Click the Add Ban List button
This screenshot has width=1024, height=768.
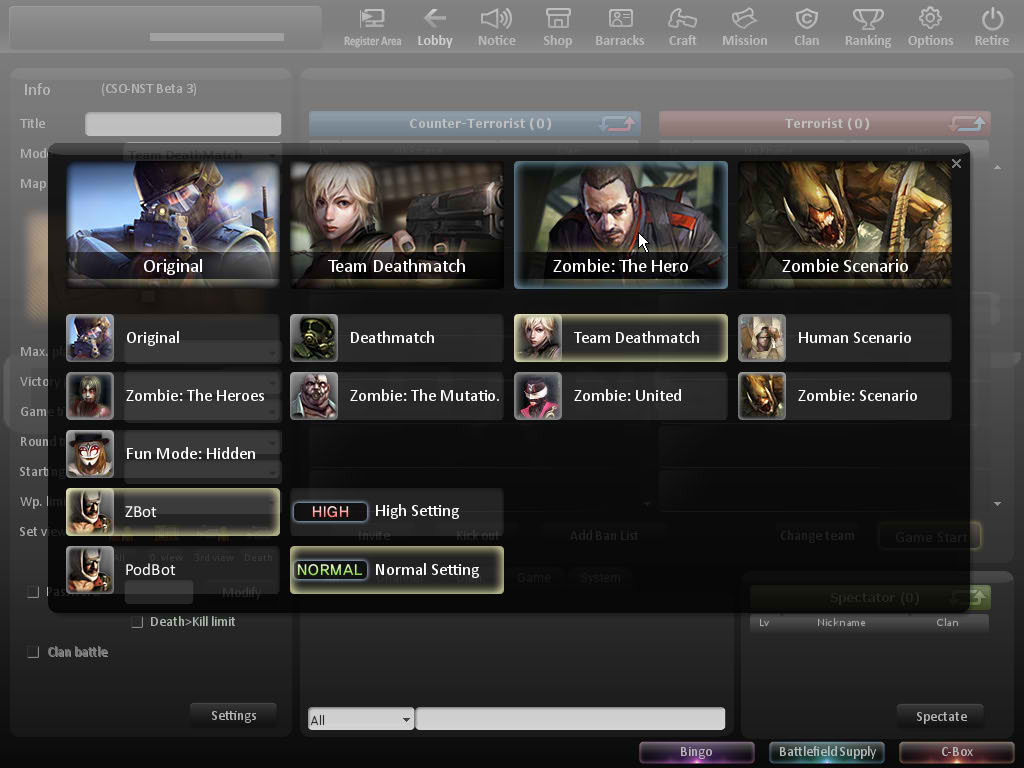click(603, 536)
